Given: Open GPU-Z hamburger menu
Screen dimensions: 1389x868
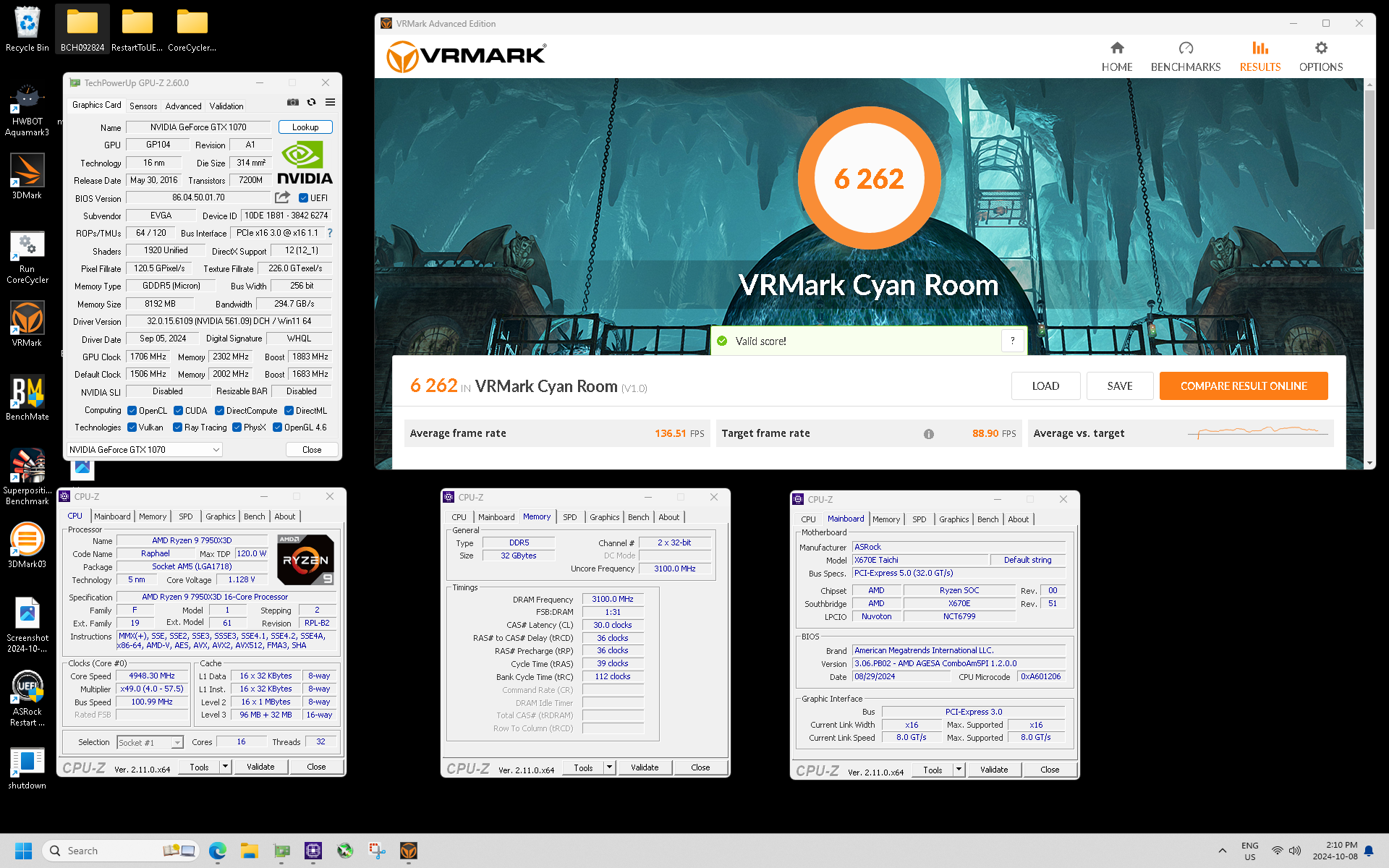Looking at the screenshot, I should tap(330, 102).
